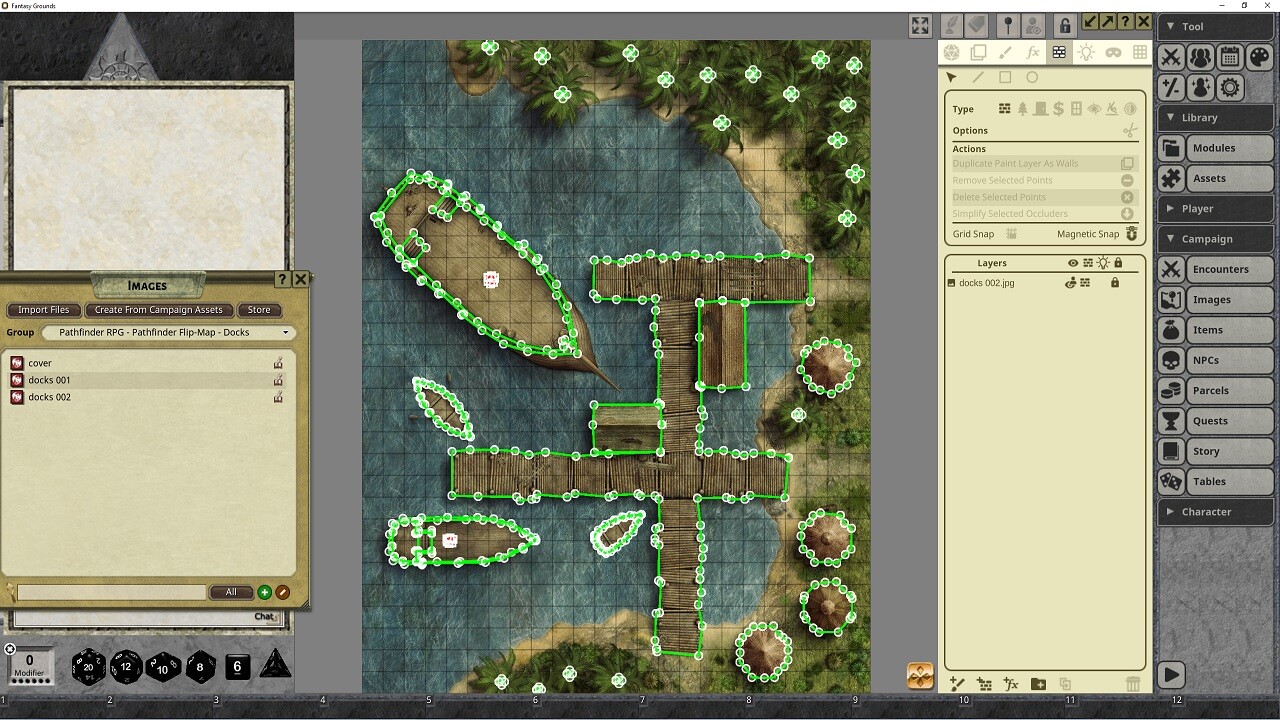Click the effects fx toolbar icon
This screenshot has width=1280, height=720.
point(1033,52)
